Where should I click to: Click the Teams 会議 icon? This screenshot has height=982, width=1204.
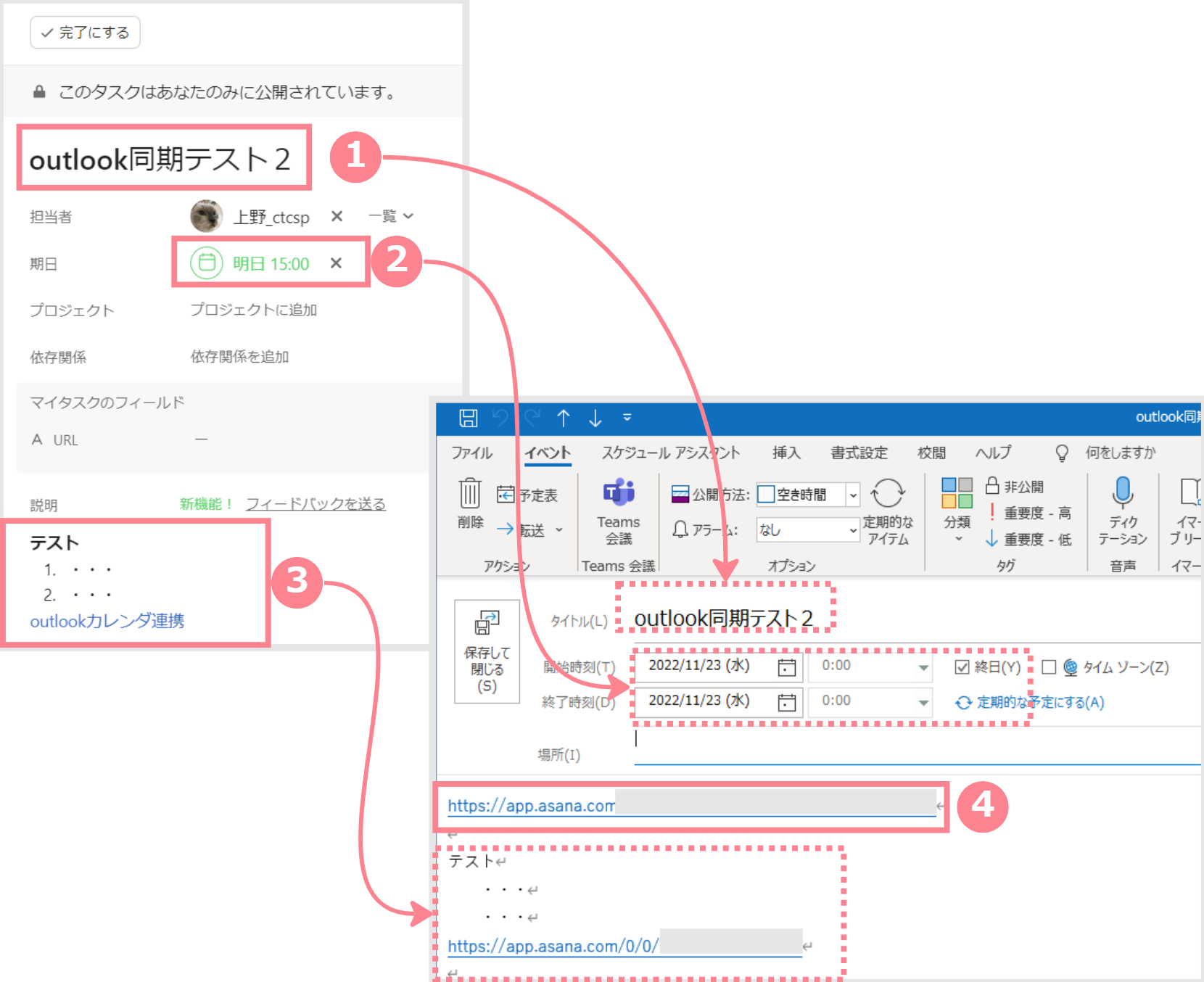(619, 493)
